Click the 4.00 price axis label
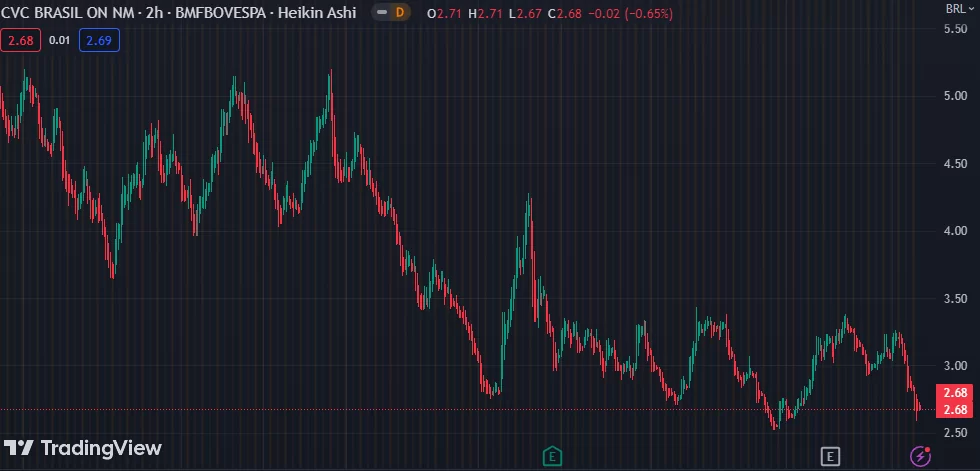This screenshot has width=980, height=471. tap(956, 231)
